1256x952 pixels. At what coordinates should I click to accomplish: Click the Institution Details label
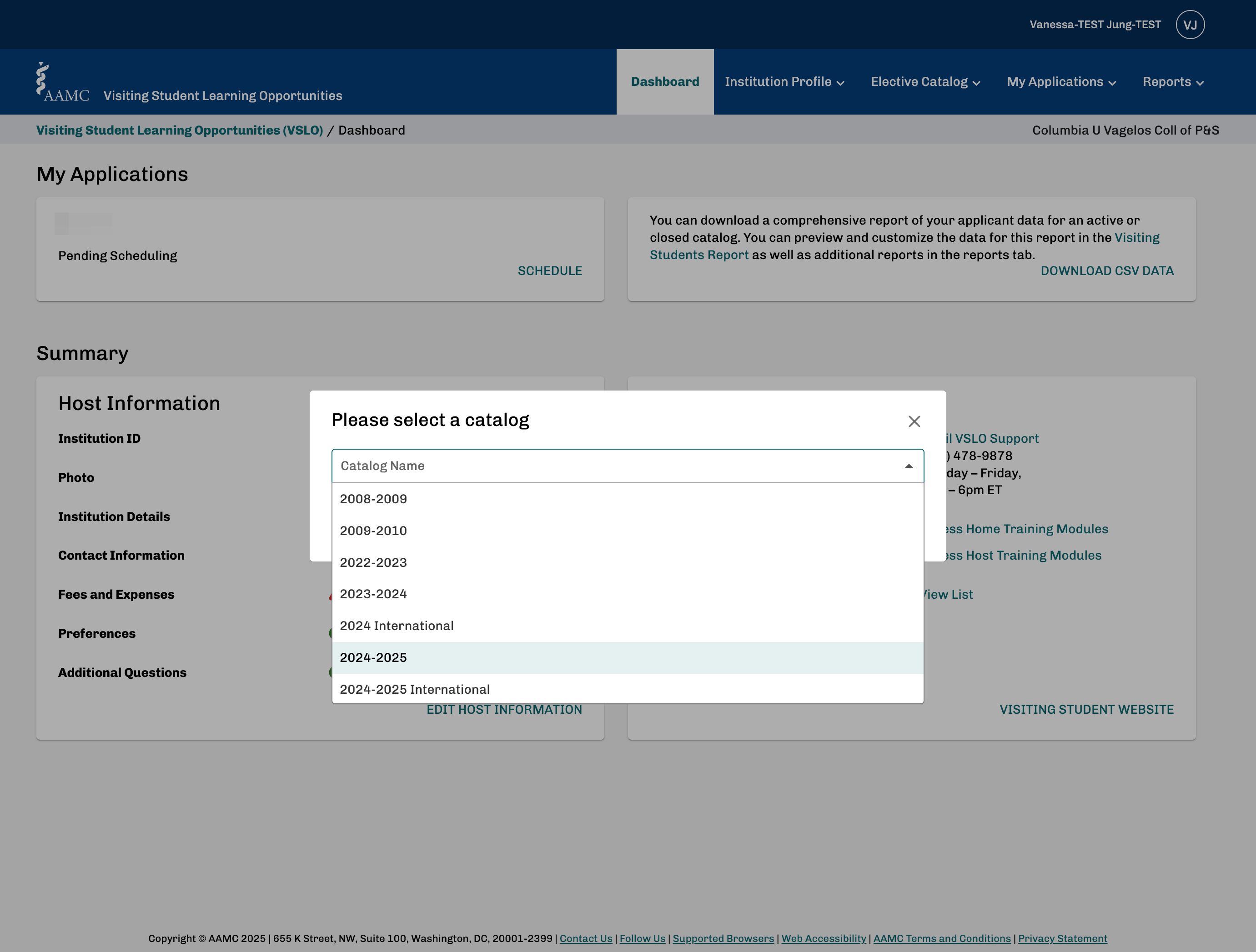(114, 516)
